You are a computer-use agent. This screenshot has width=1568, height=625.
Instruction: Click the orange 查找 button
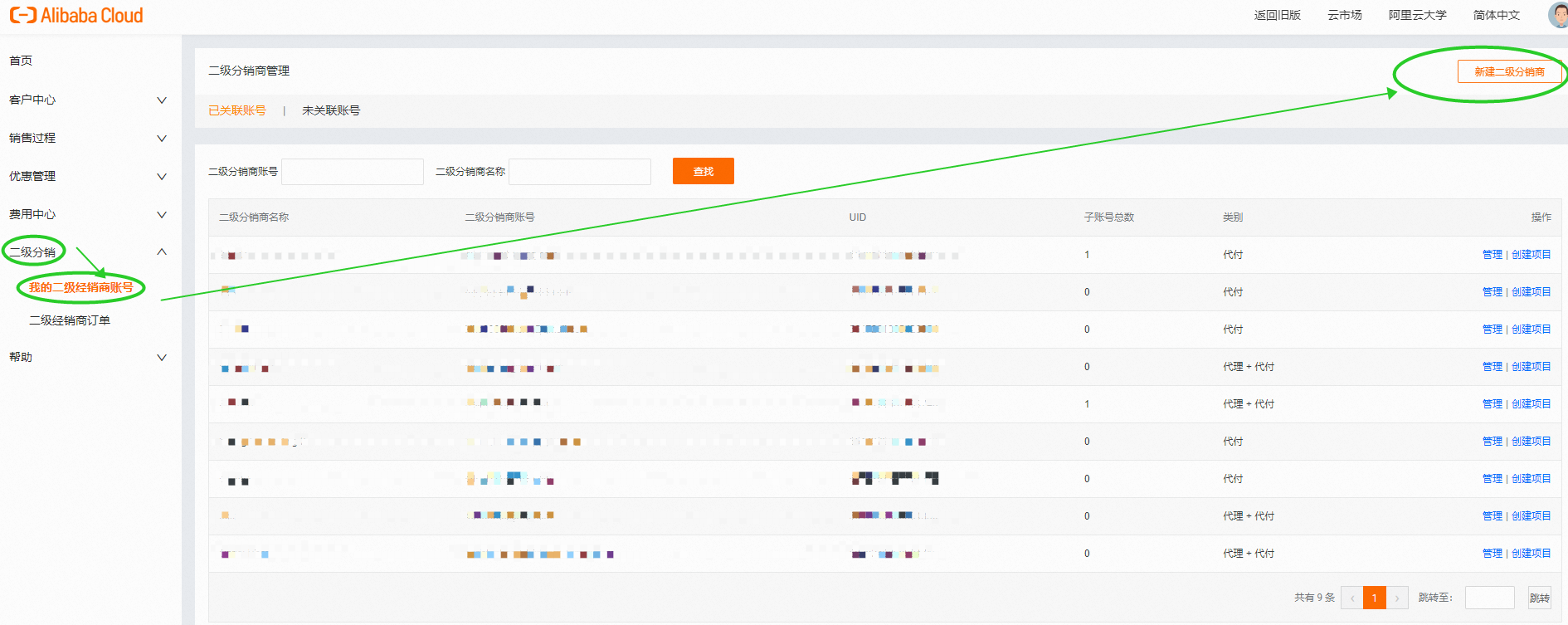pos(704,171)
